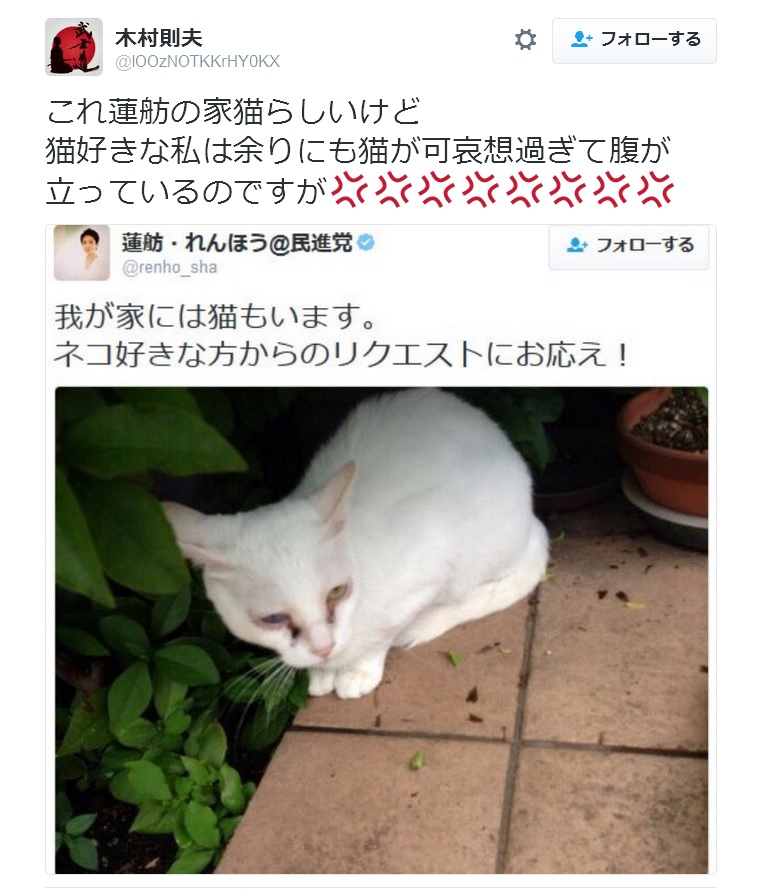This screenshot has width=762, height=889.
Task: Click the quoted text 我が家には猫もいます。
Action: click(x=215, y=316)
